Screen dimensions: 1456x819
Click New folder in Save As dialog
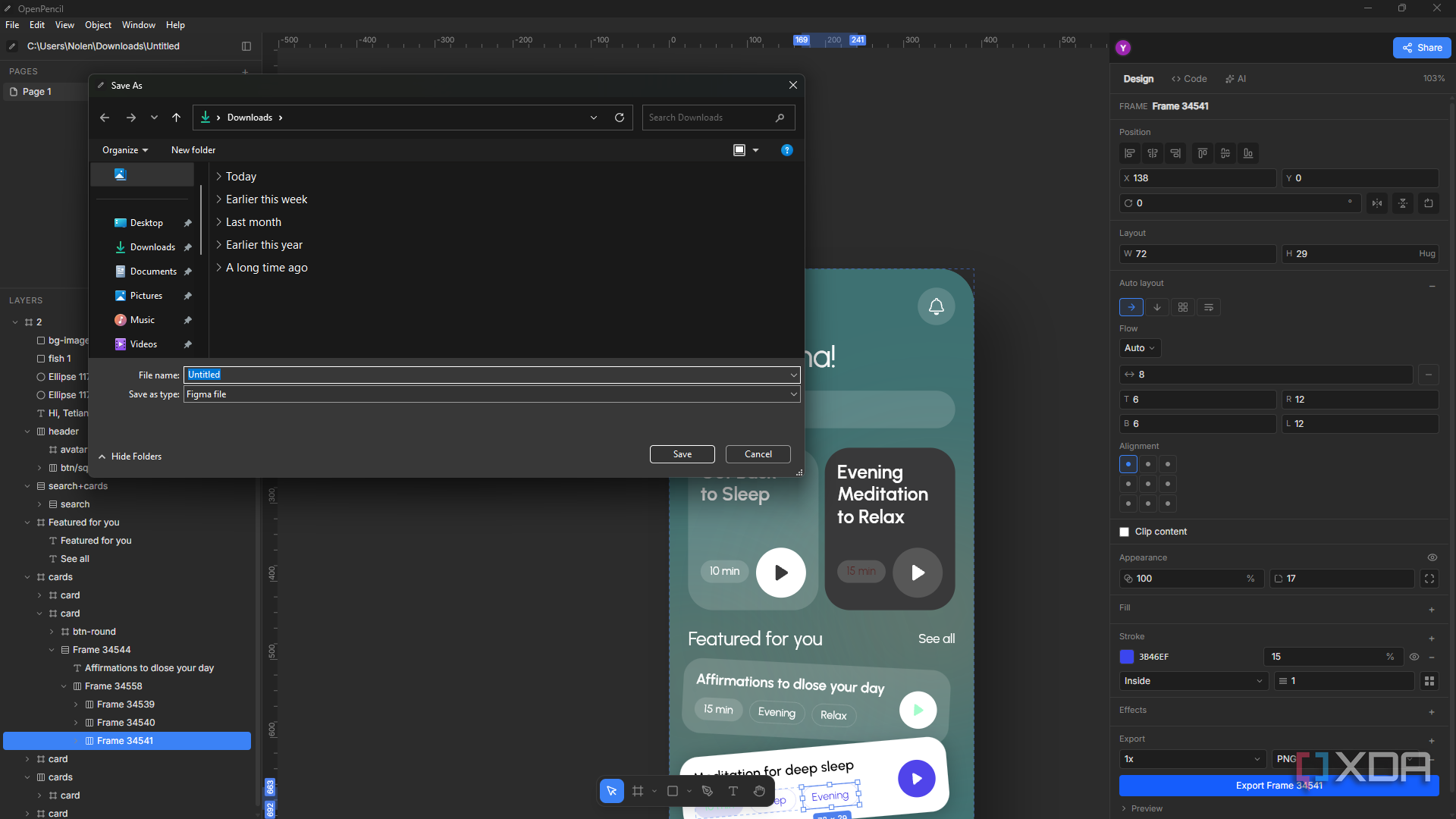pyautogui.click(x=193, y=150)
